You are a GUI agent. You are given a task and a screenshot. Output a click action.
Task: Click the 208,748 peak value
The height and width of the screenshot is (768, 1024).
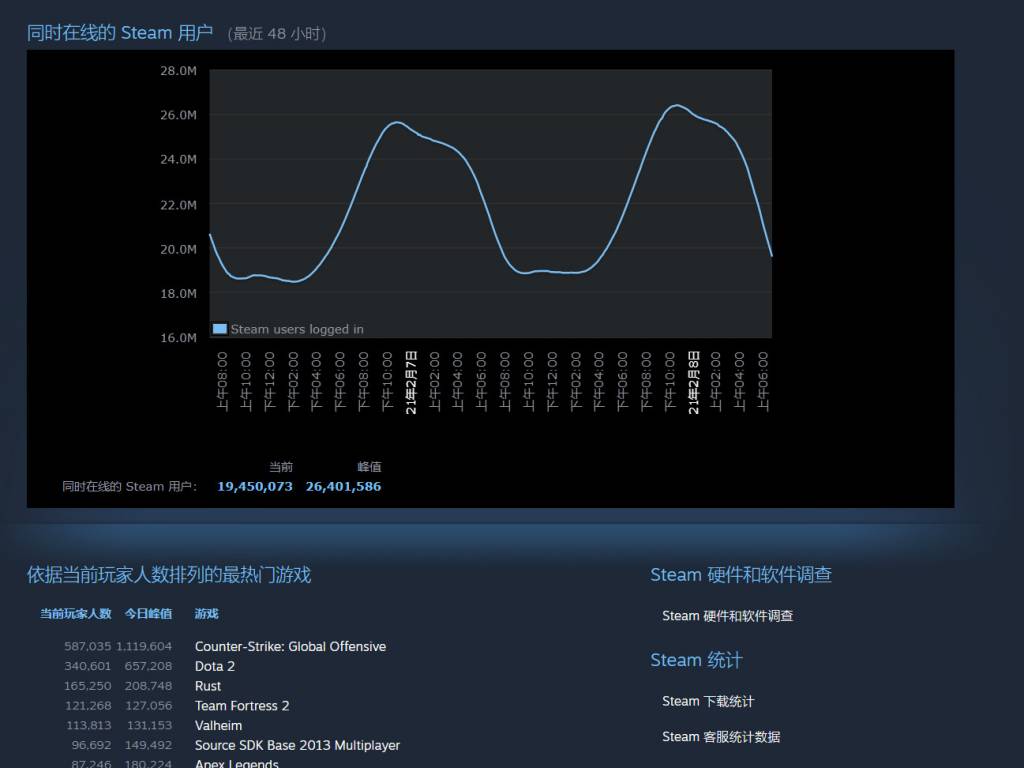[x=148, y=686]
